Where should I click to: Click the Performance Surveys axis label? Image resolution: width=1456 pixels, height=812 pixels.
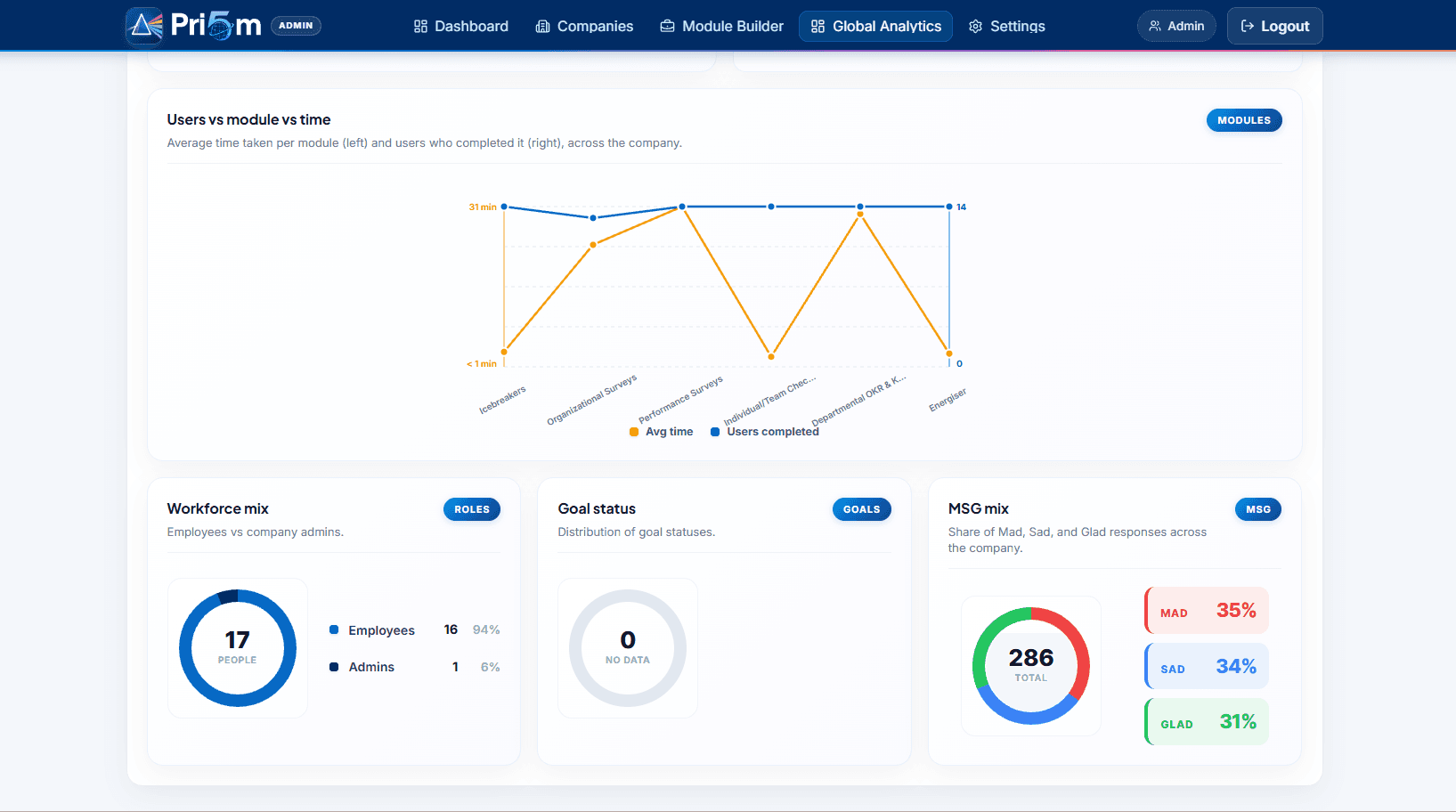point(681,400)
